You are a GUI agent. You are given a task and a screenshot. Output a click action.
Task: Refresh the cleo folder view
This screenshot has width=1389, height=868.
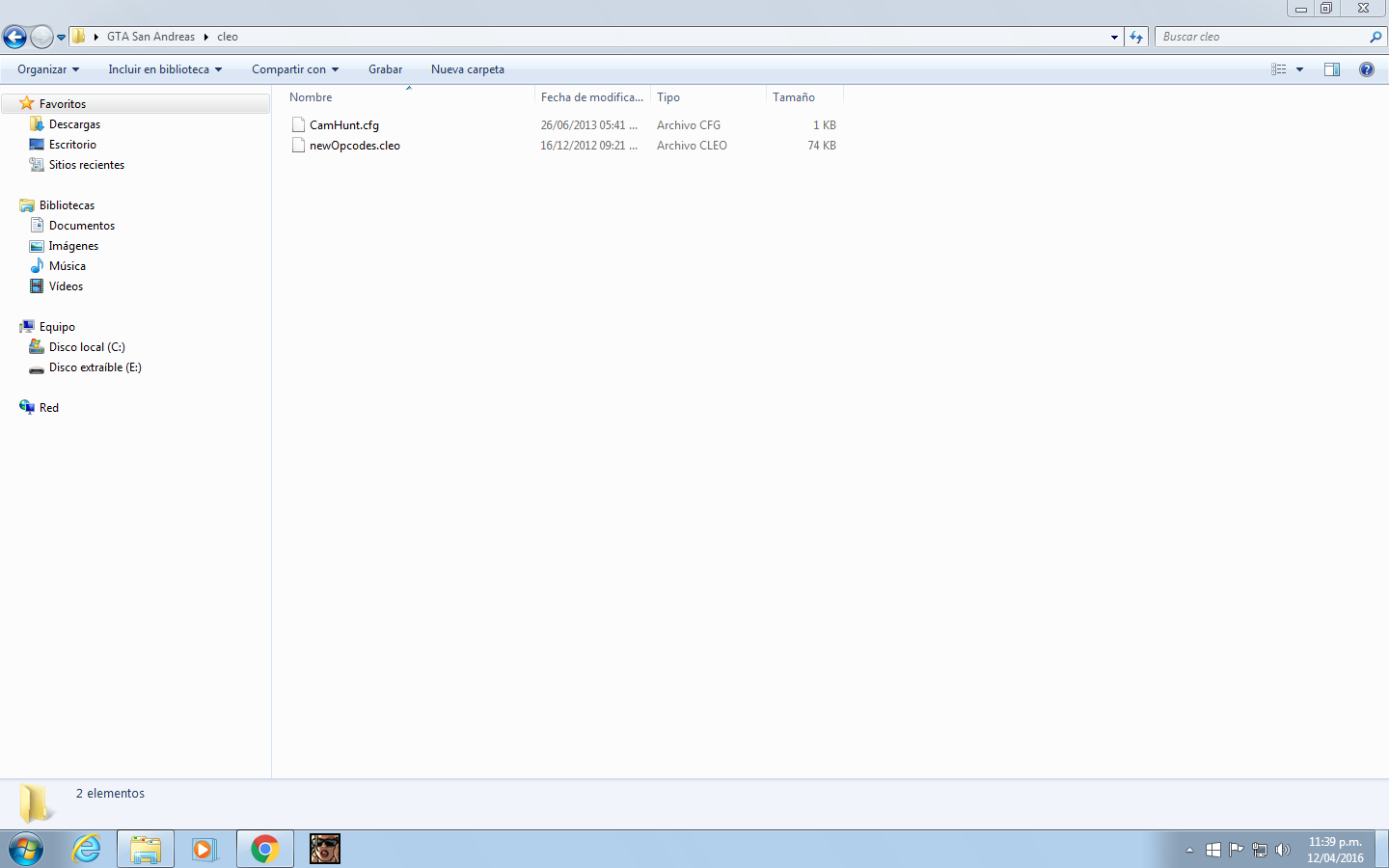point(1136,37)
